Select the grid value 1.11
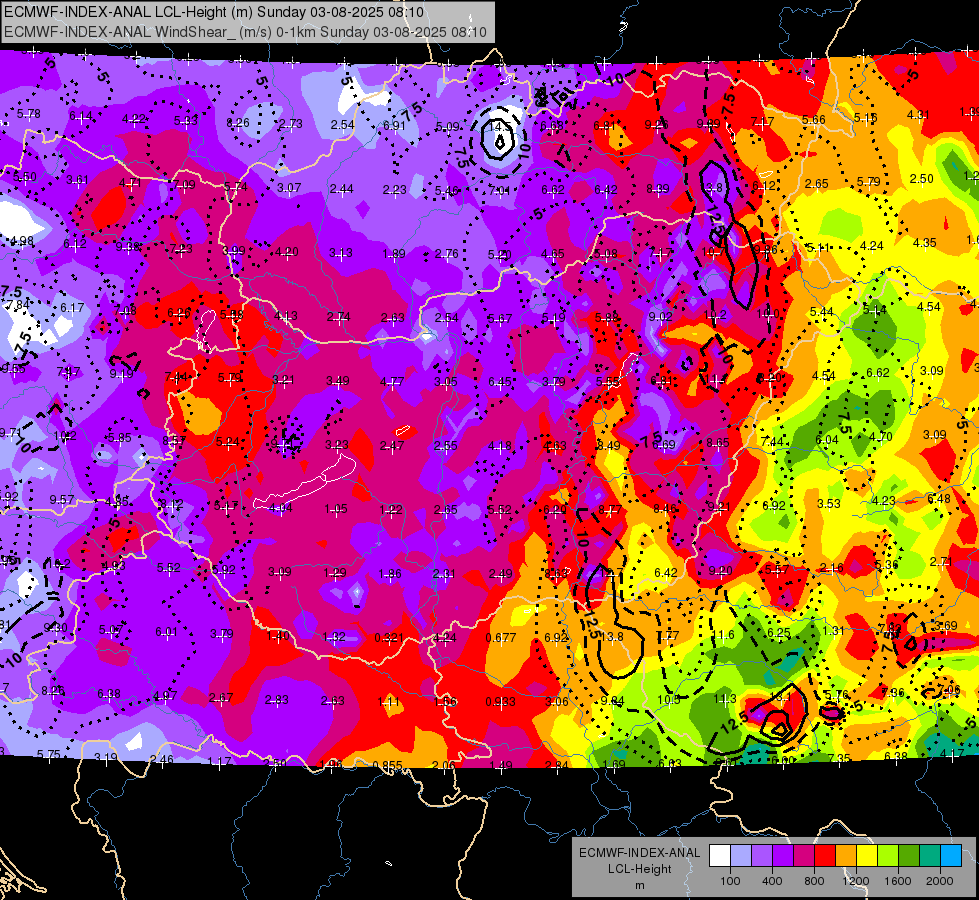 389,702
